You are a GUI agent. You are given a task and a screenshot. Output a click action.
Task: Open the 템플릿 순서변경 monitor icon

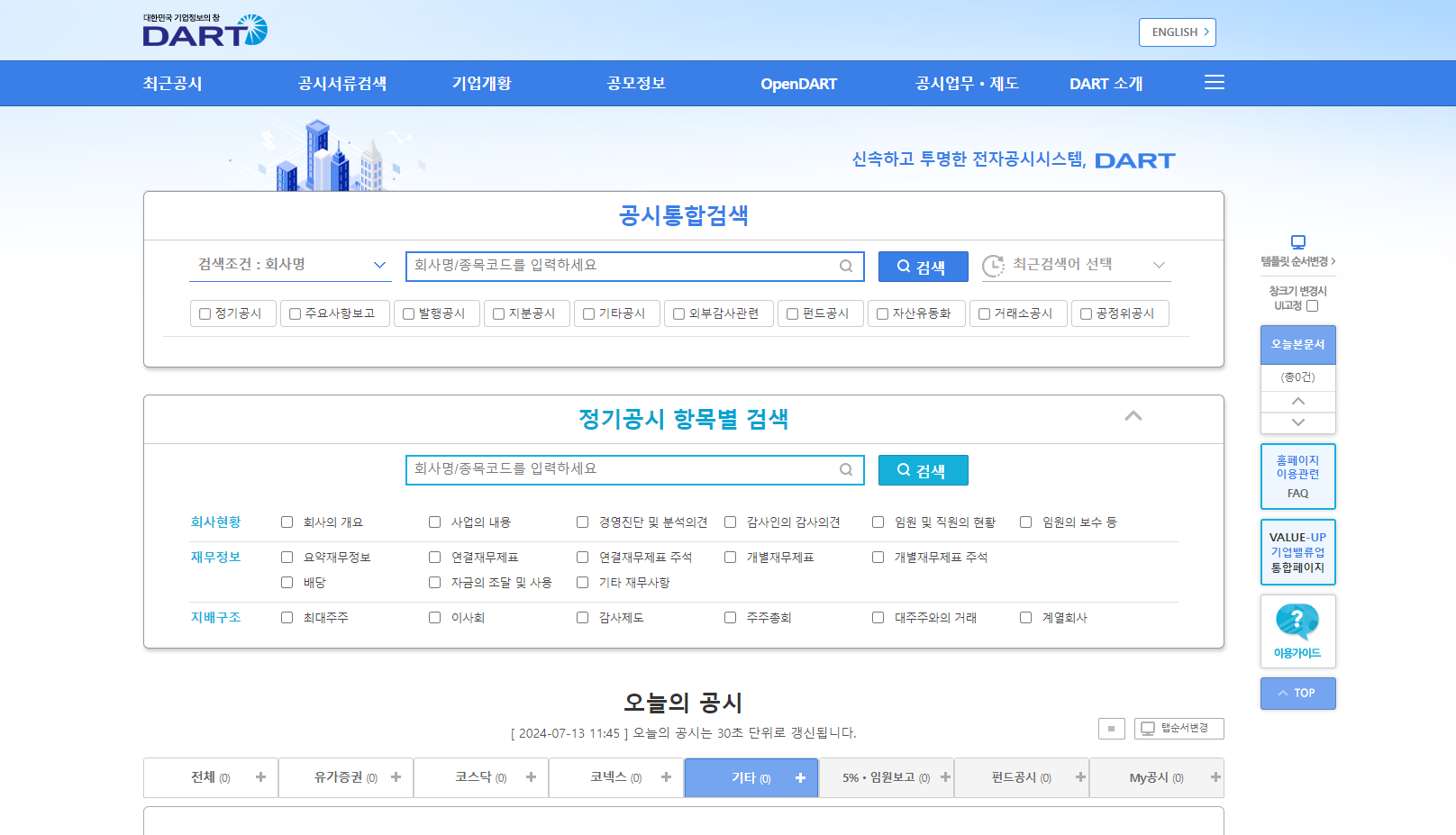click(1297, 241)
